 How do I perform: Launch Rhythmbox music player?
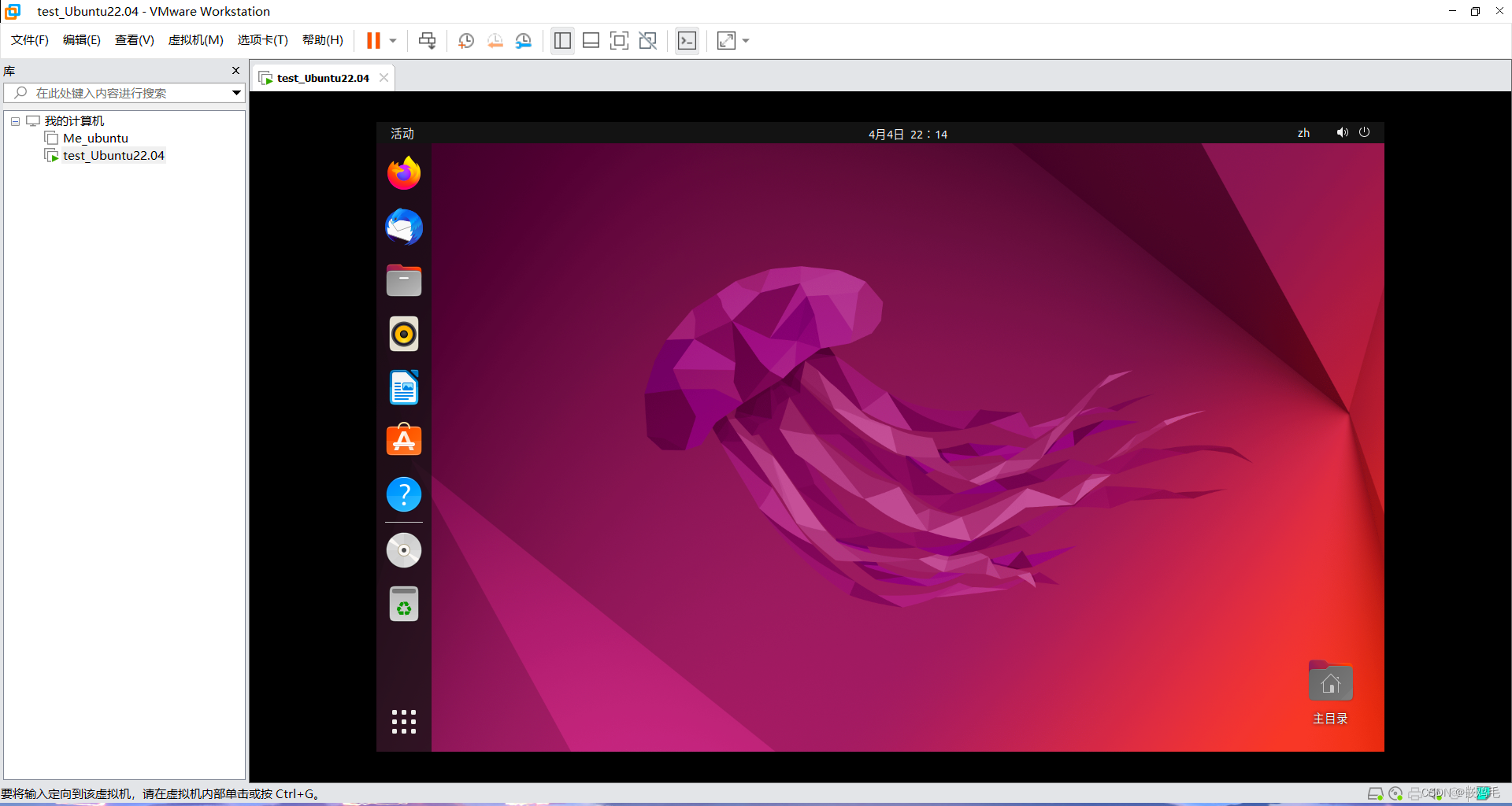tap(404, 334)
